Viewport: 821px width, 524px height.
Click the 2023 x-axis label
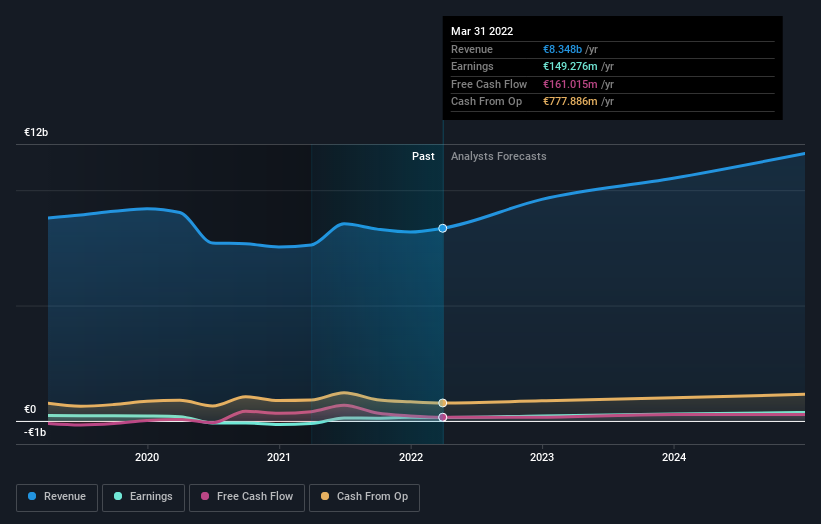point(542,457)
